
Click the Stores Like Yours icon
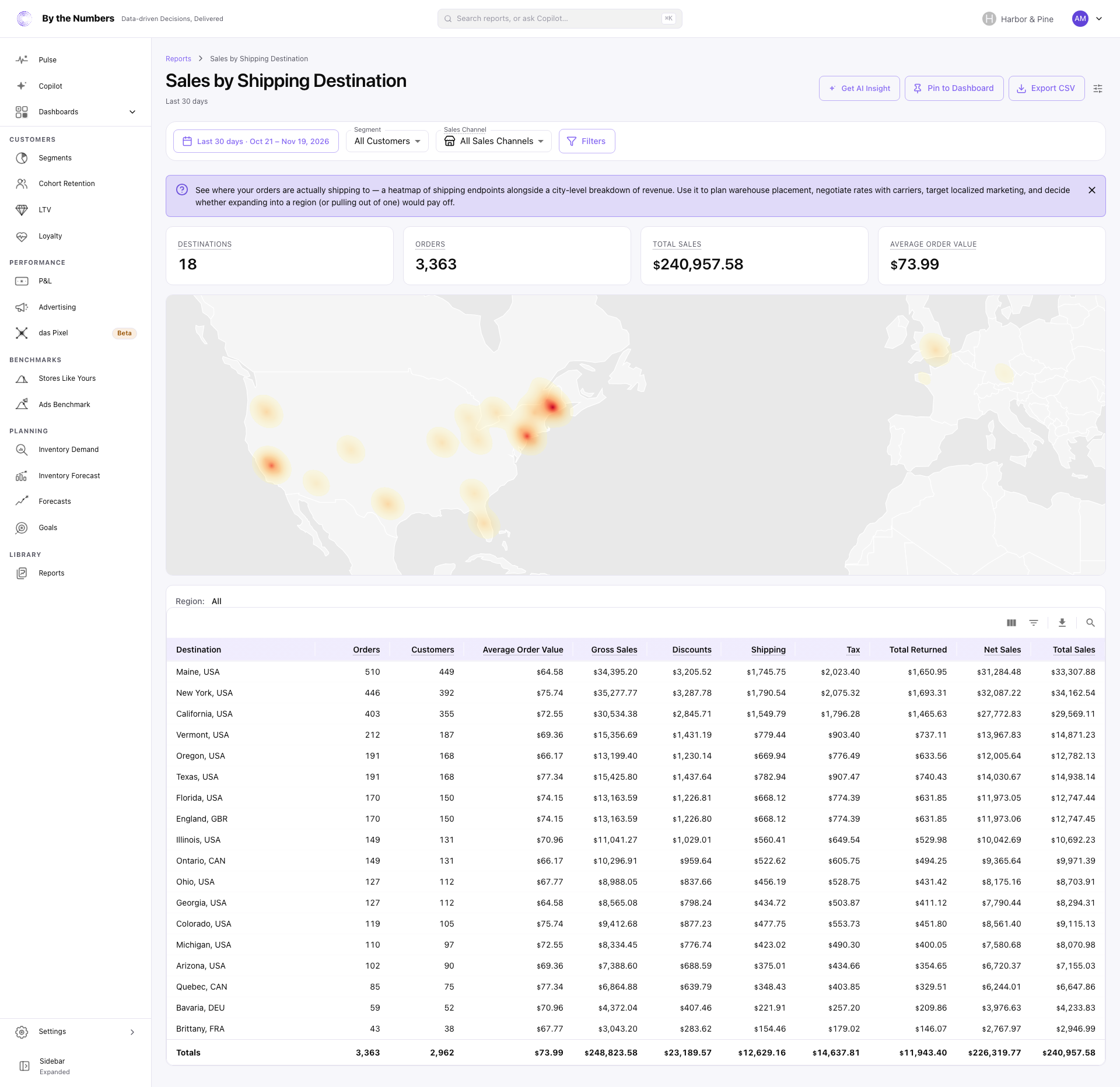click(22, 378)
